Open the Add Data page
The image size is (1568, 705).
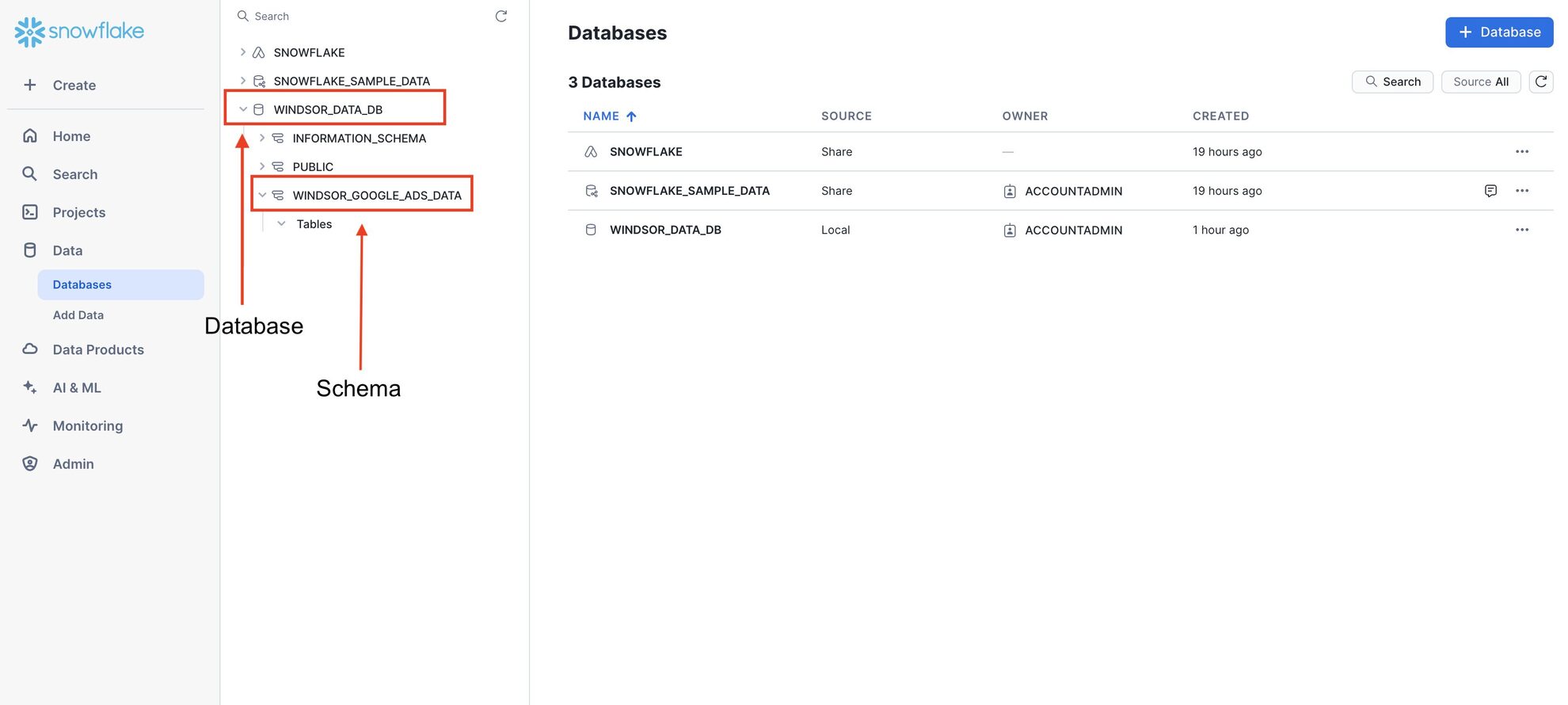point(78,315)
